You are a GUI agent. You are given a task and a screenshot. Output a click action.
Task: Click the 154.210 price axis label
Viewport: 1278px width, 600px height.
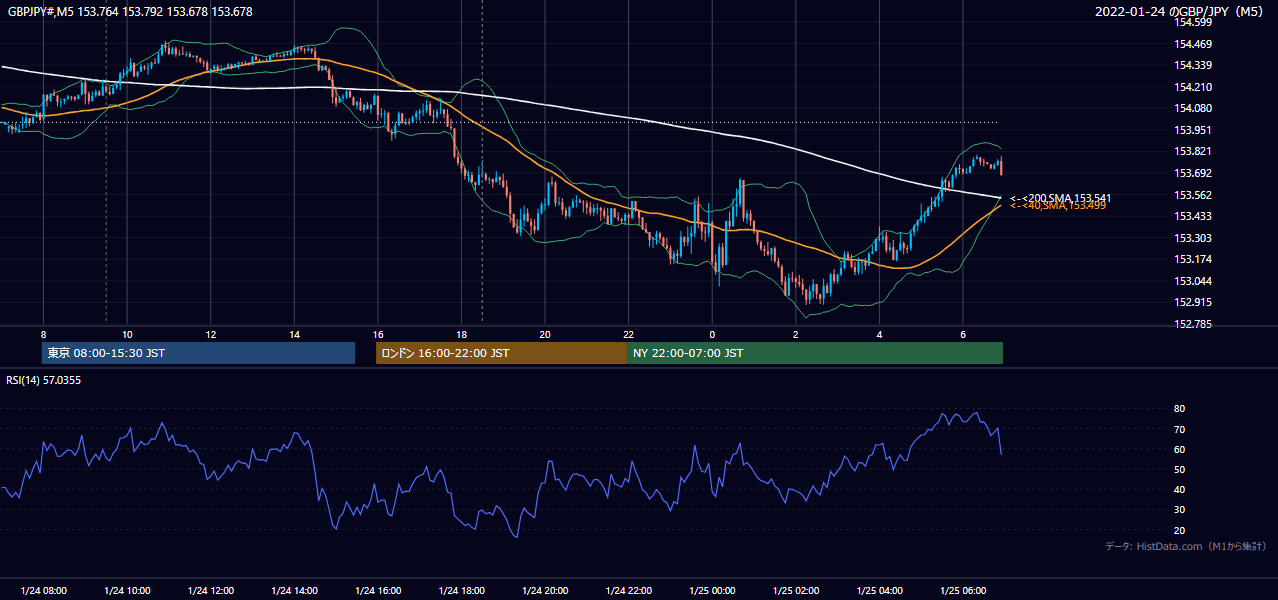1193,87
